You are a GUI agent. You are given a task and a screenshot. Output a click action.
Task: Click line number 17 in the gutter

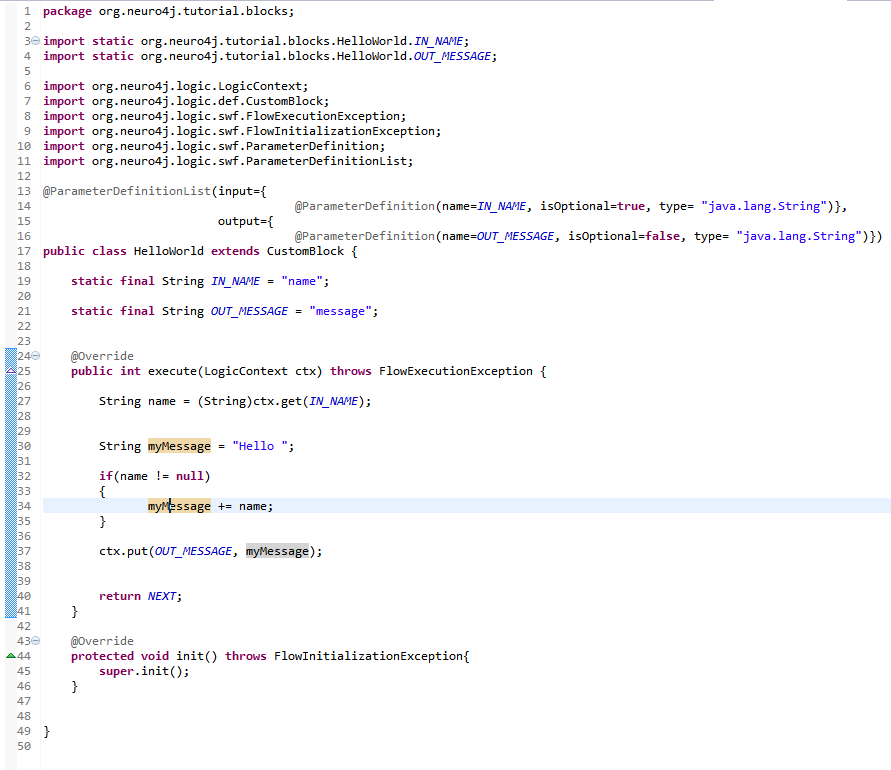[24, 251]
